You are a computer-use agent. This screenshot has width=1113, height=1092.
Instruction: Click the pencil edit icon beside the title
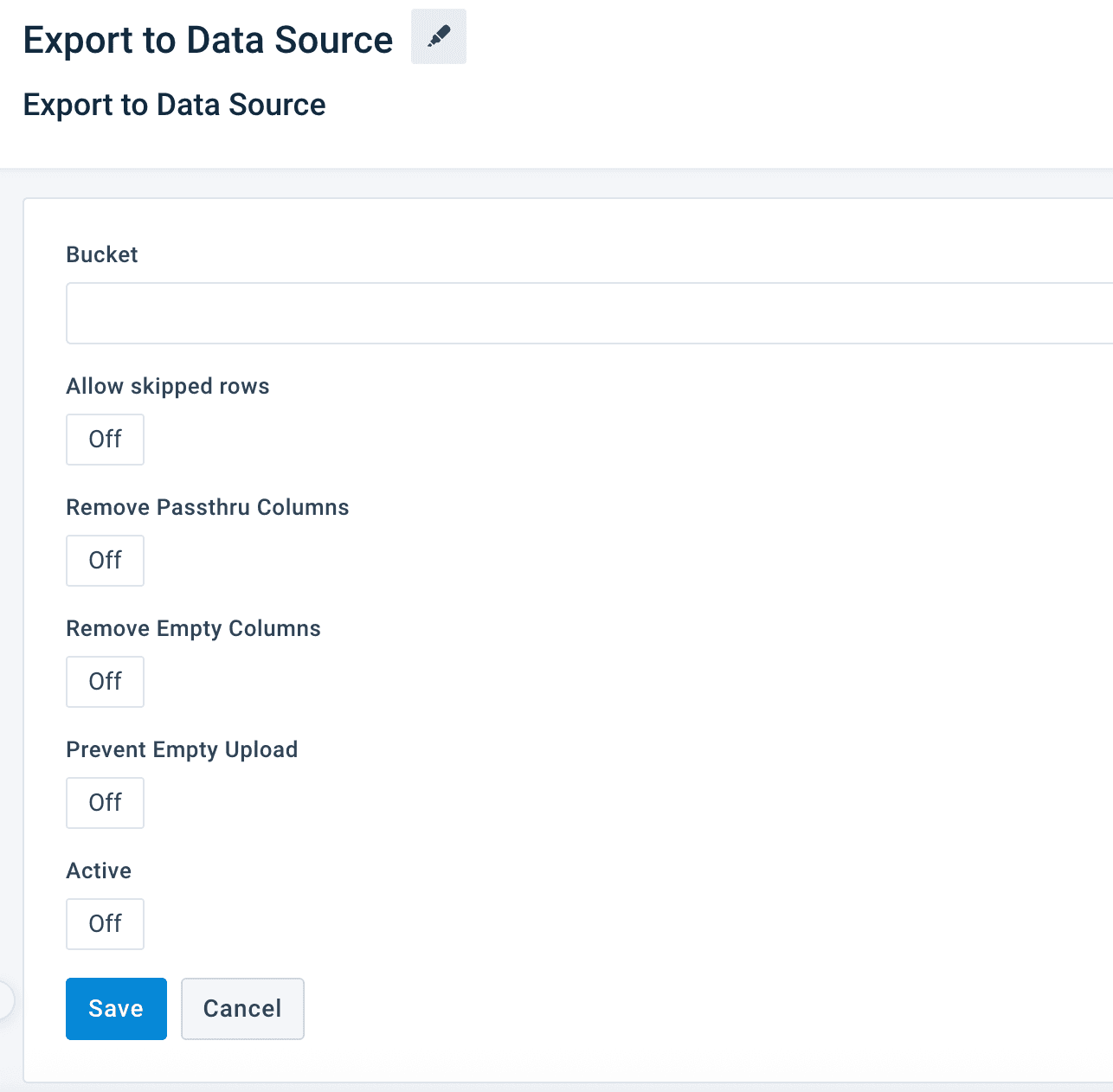(x=439, y=37)
